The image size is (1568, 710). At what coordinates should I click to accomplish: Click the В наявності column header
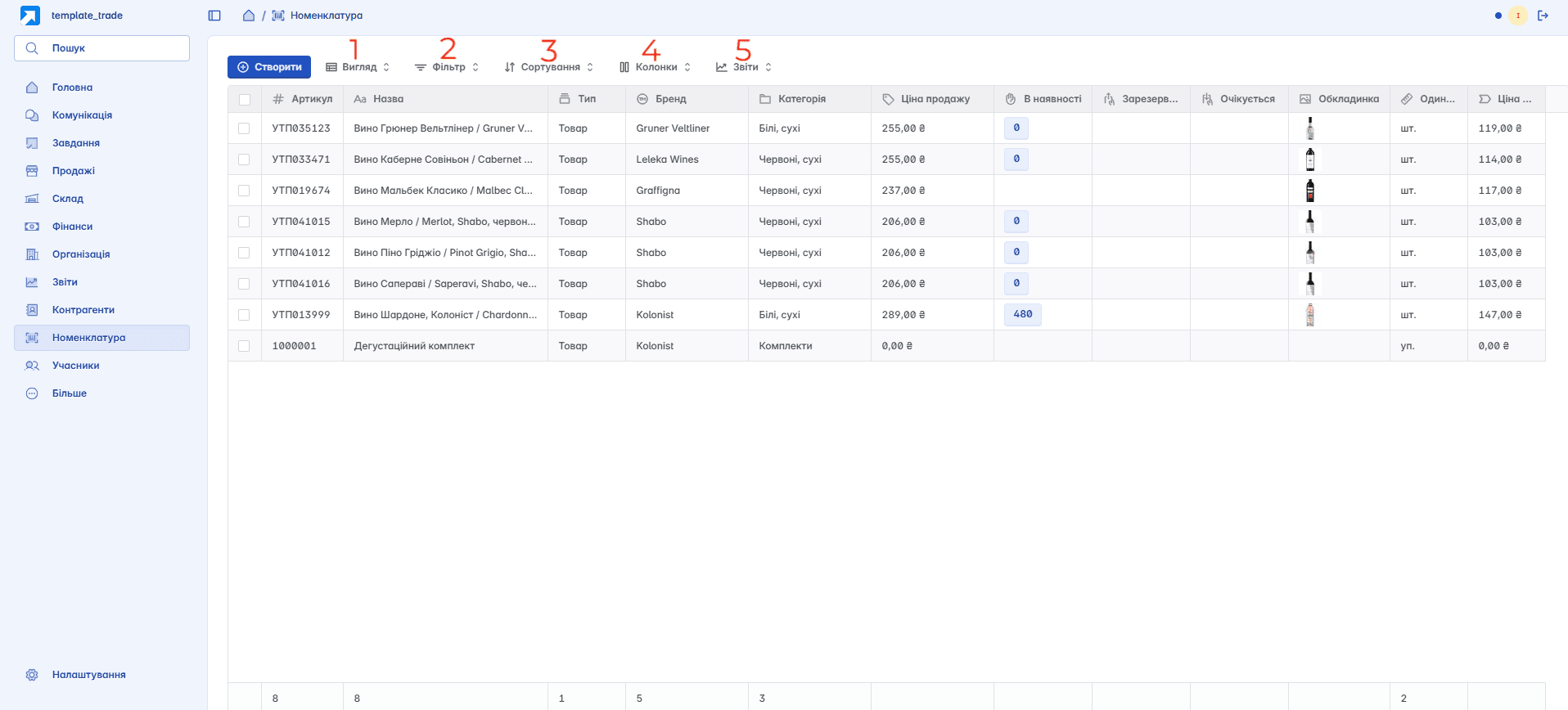(x=1043, y=99)
